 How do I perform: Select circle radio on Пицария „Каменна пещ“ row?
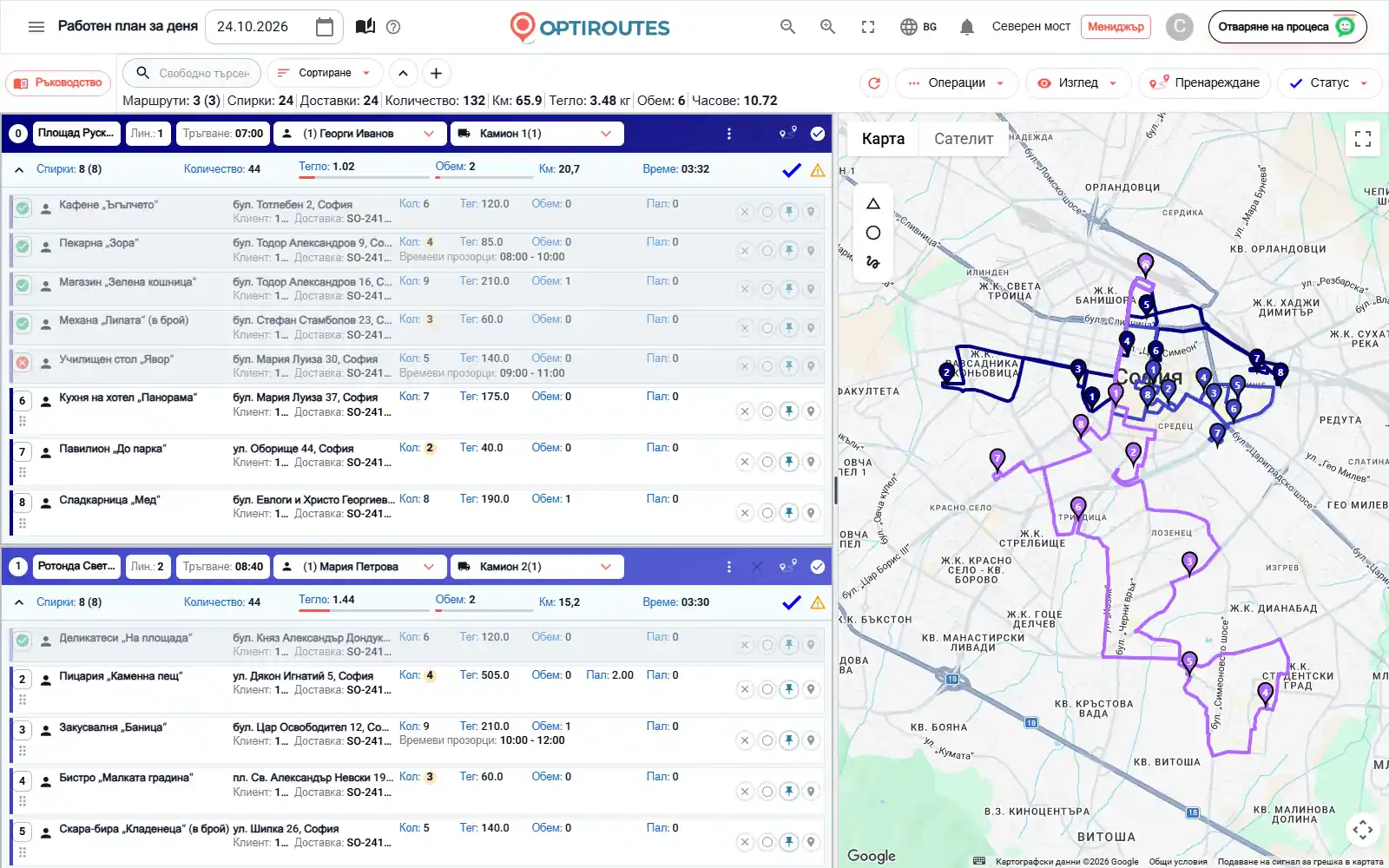point(767,689)
